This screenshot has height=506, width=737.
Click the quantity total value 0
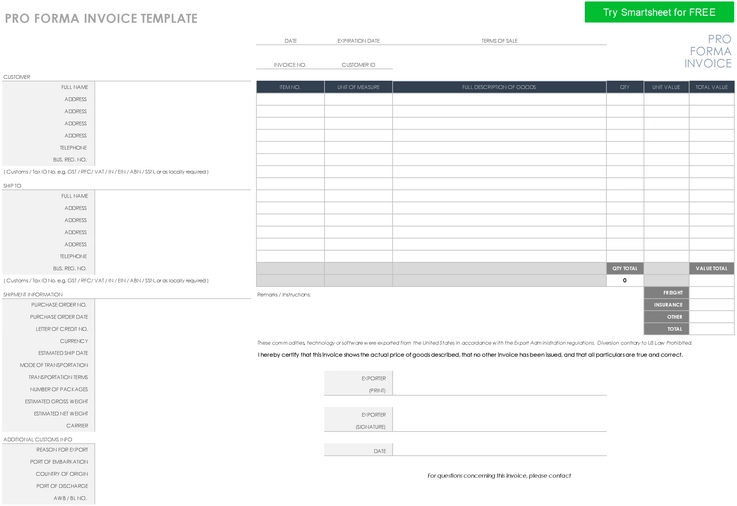625,280
